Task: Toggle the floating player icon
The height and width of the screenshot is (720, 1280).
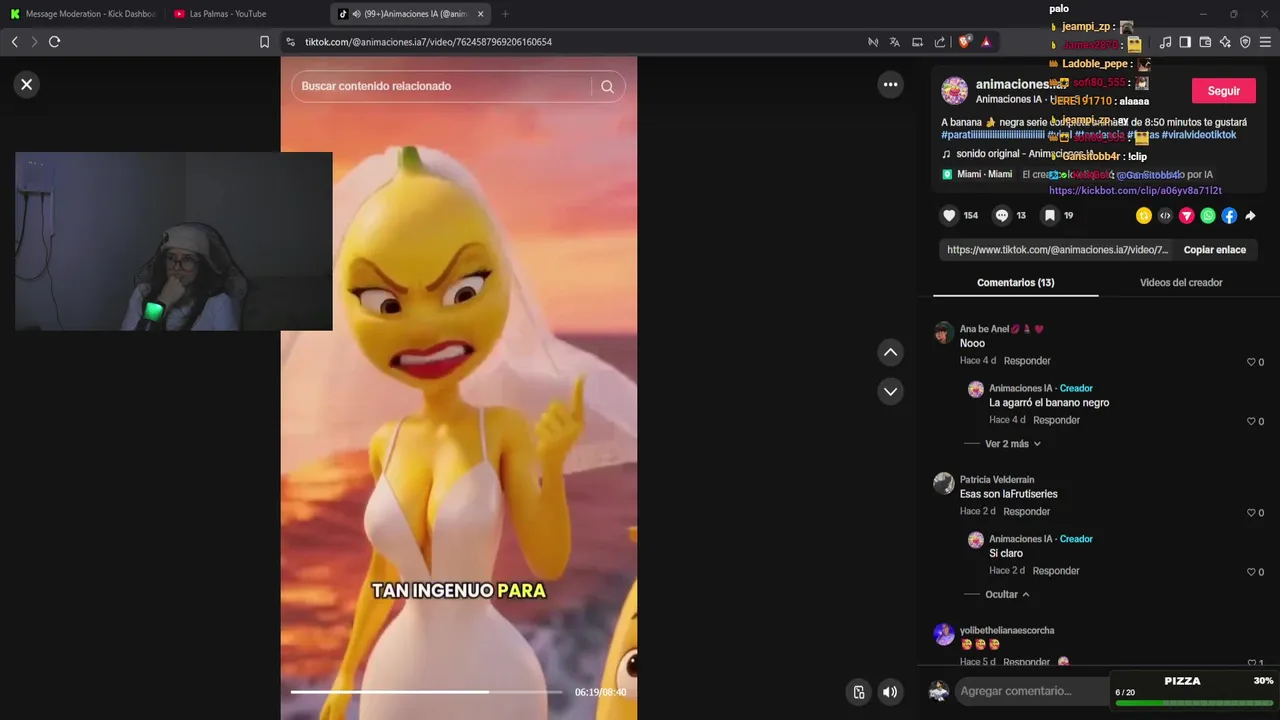Action: [x=858, y=691]
